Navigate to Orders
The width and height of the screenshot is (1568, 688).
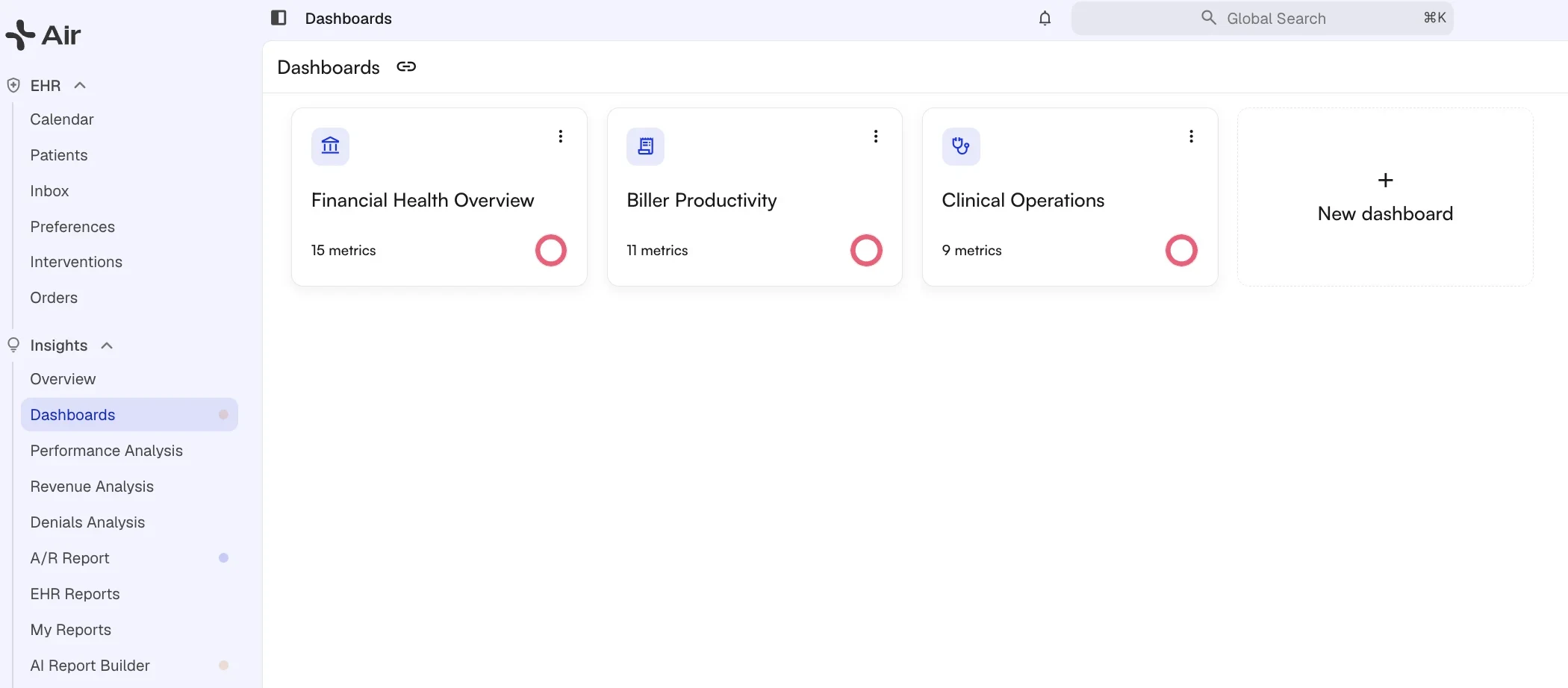[x=54, y=298]
